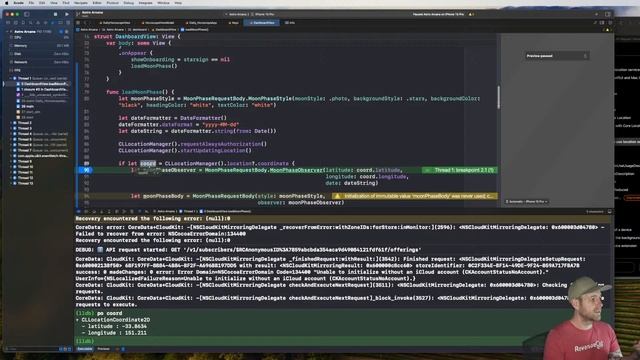The width and height of the screenshot is (640, 360).
Task: Open the Memory gauge report
Action: click(39, 46)
